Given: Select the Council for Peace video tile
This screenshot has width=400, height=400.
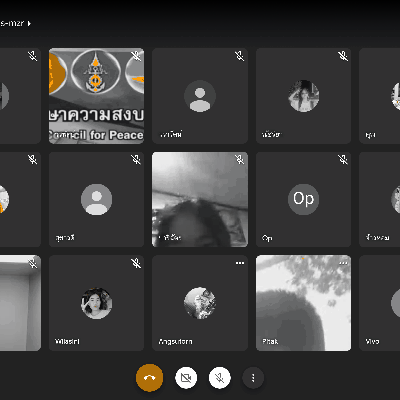Looking at the screenshot, I should 96,96.
